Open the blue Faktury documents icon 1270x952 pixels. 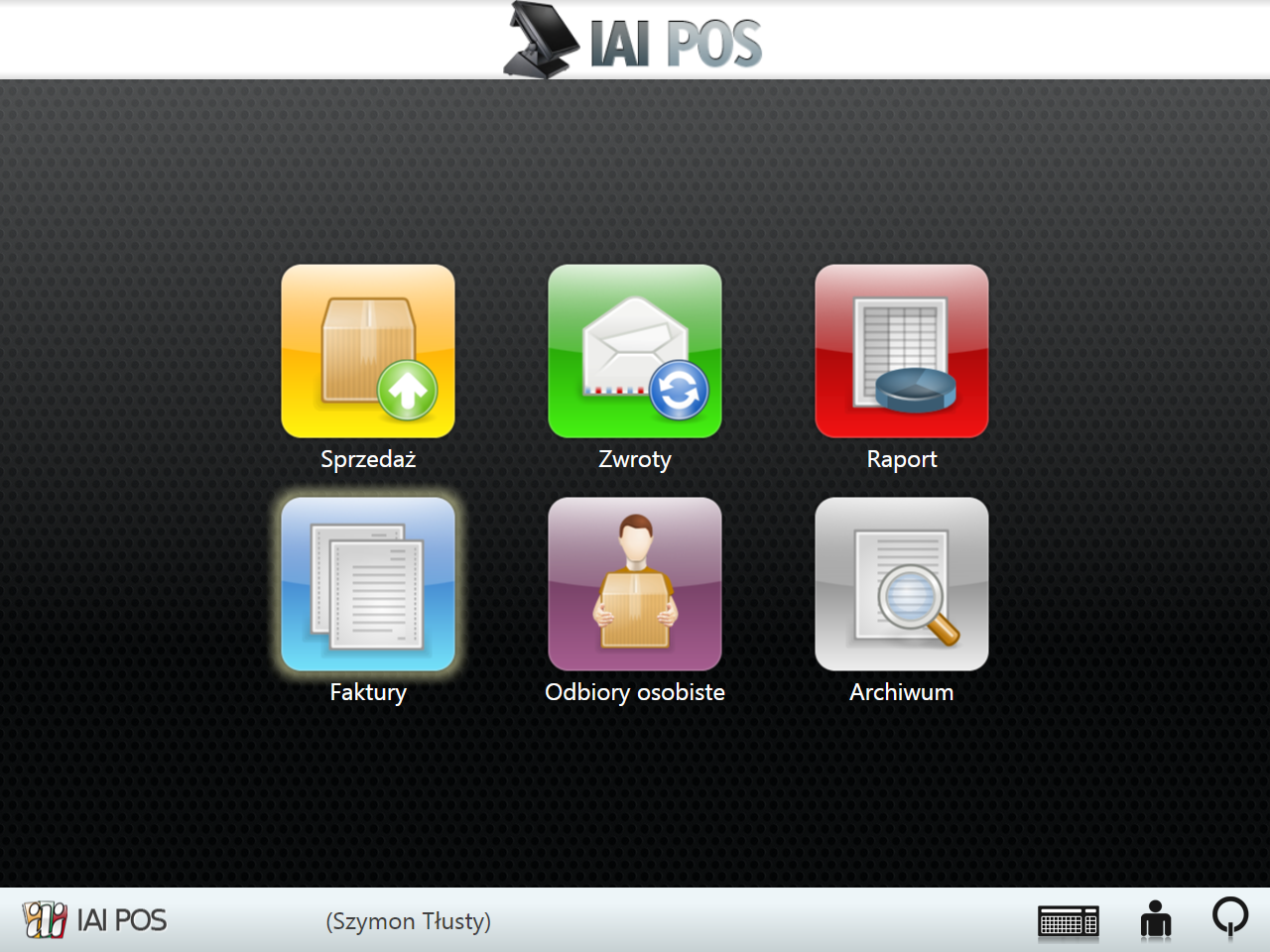368,584
